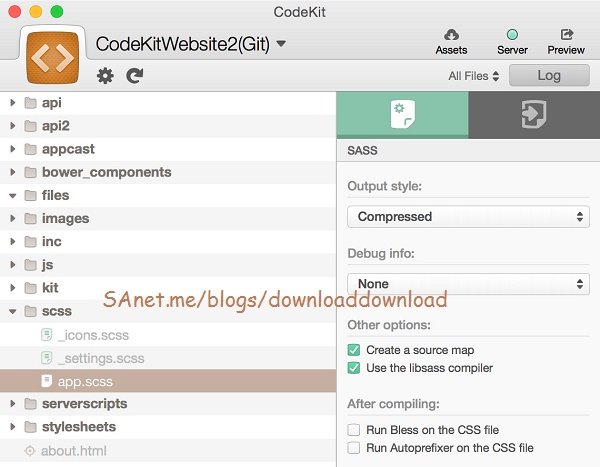
Task: Expand the kit folder
Action: pyautogui.click(x=13, y=288)
